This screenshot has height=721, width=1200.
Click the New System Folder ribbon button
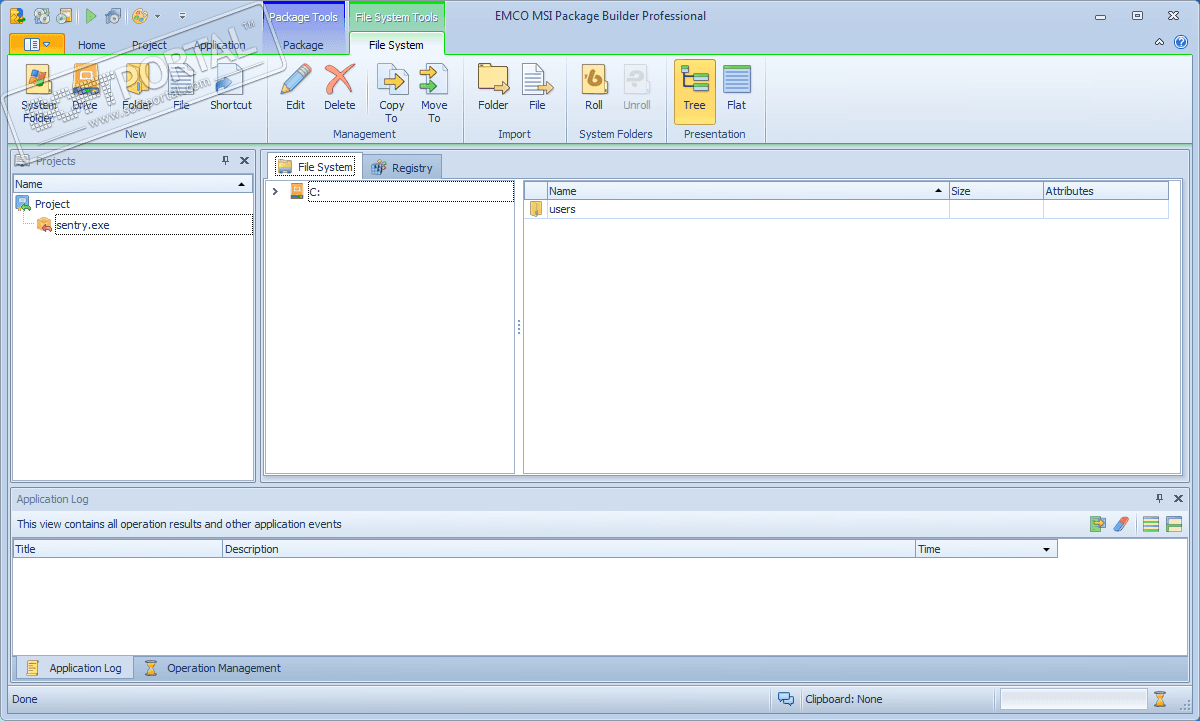coord(39,93)
